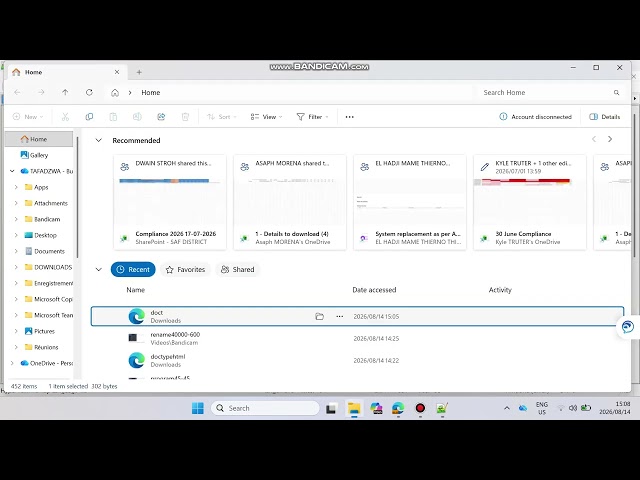Collapse the TAFADZWA OneDrive tree node
Image resolution: width=640 pixels, height=480 pixels.
pyautogui.click(x=12, y=171)
